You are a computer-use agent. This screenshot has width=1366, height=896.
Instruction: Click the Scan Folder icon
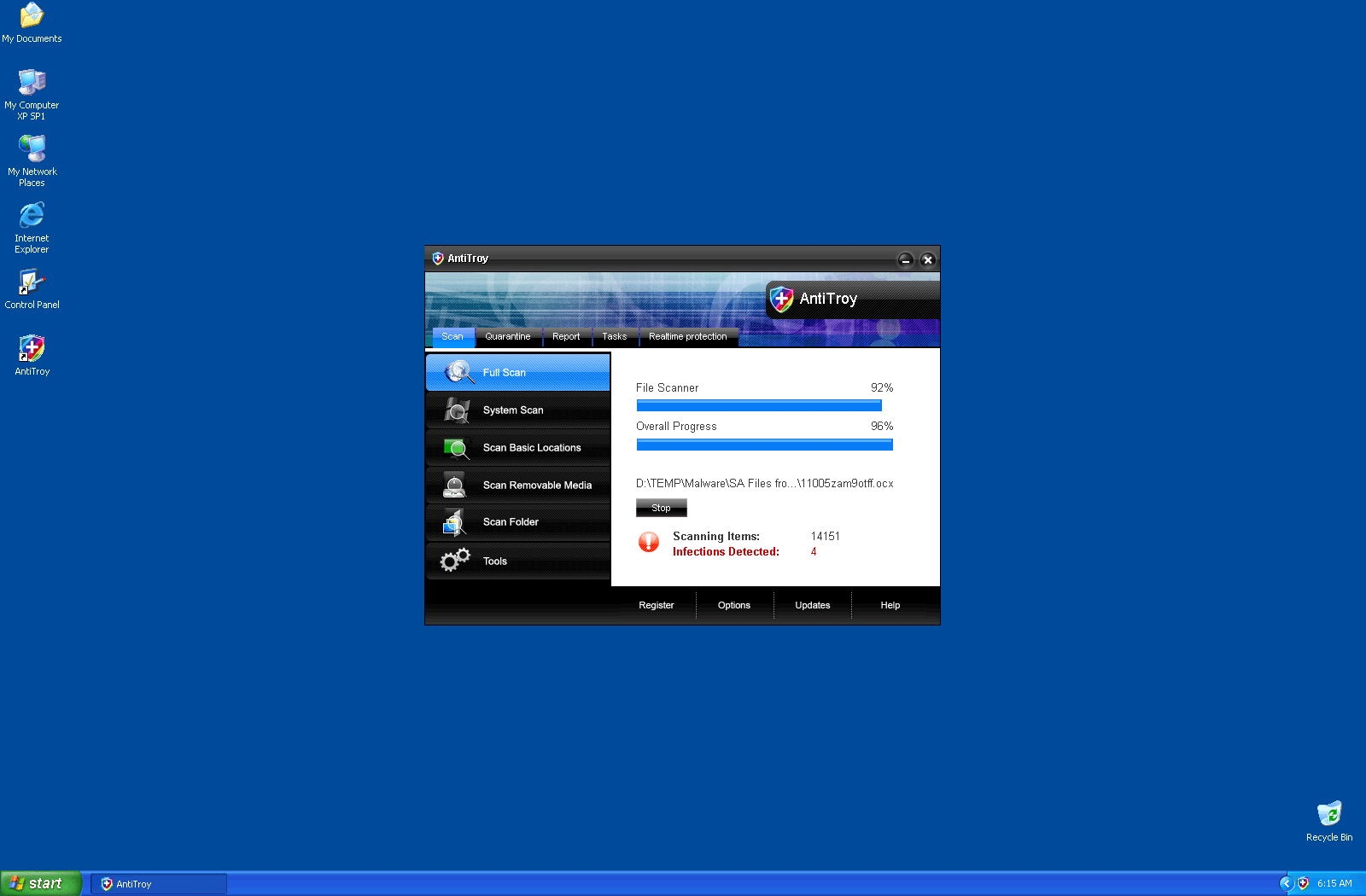[x=454, y=521]
